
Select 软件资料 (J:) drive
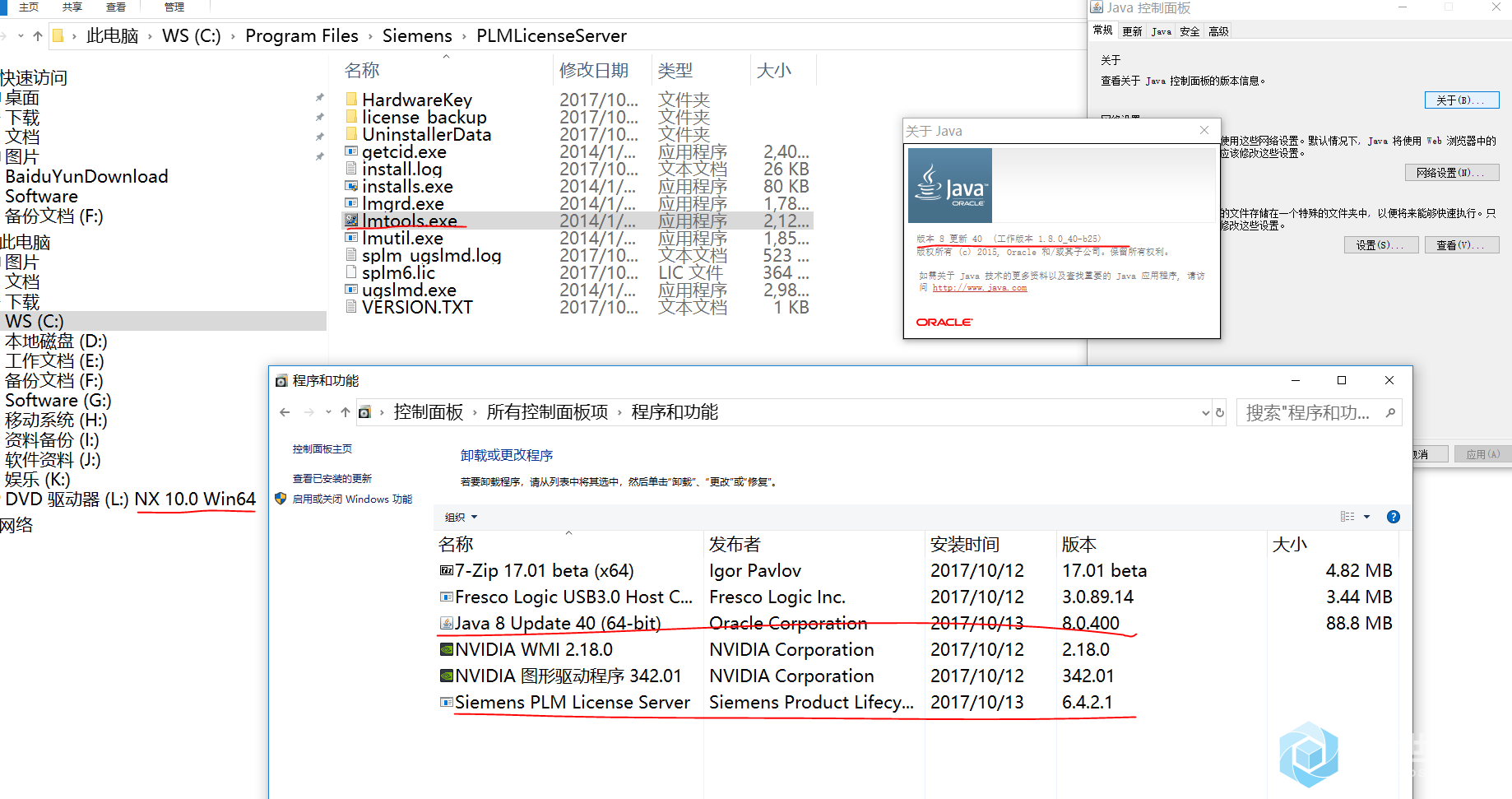coord(53,459)
